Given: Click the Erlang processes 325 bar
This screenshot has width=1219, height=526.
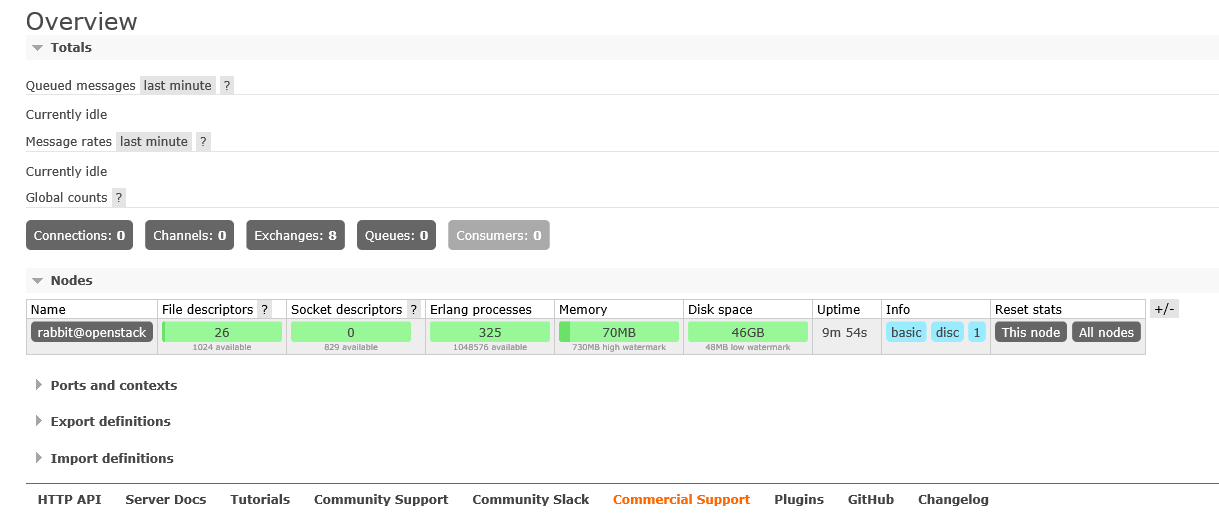Looking at the screenshot, I should click(x=490, y=332).
